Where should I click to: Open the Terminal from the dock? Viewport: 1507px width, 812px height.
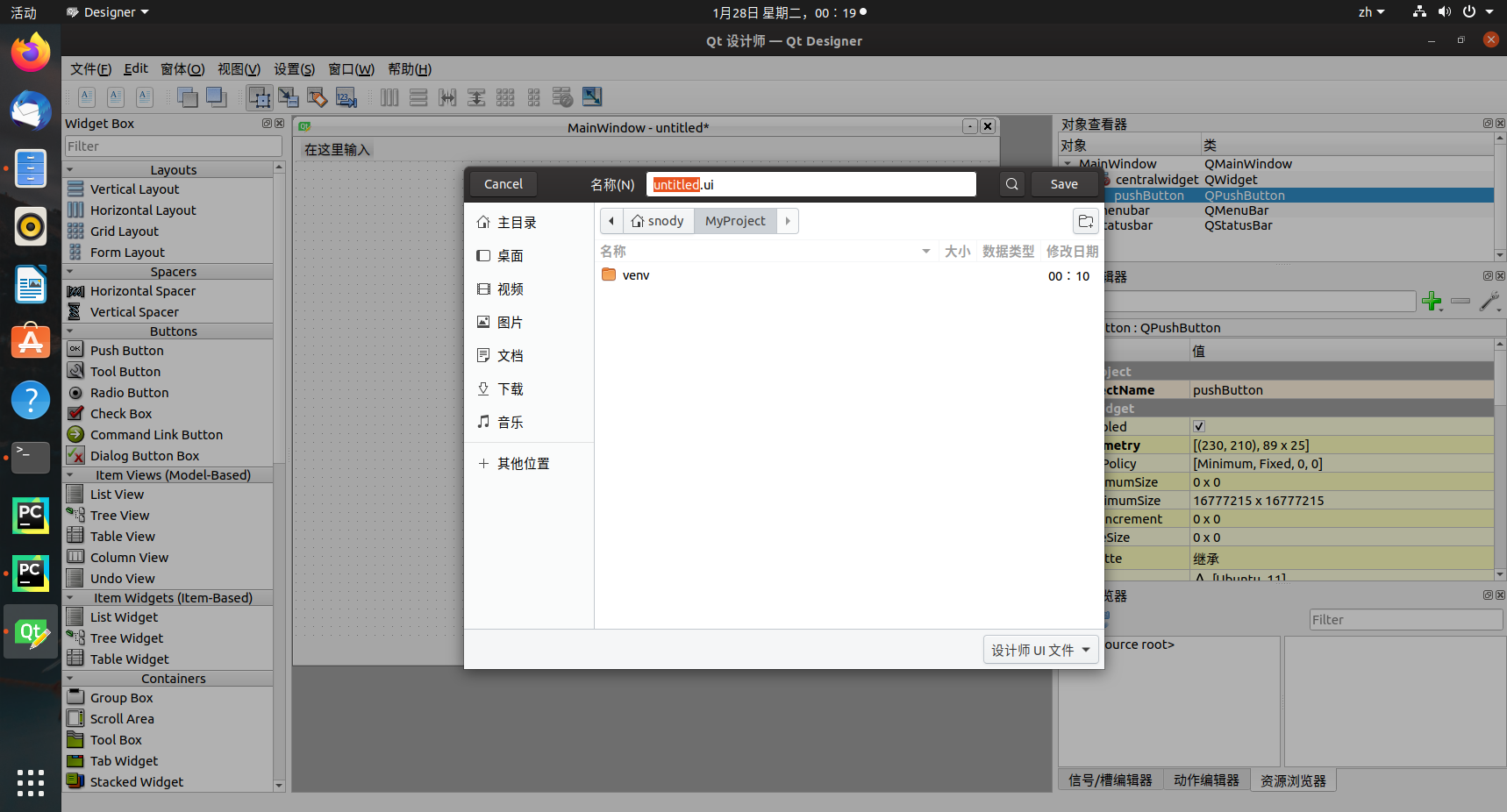(31, 458)
